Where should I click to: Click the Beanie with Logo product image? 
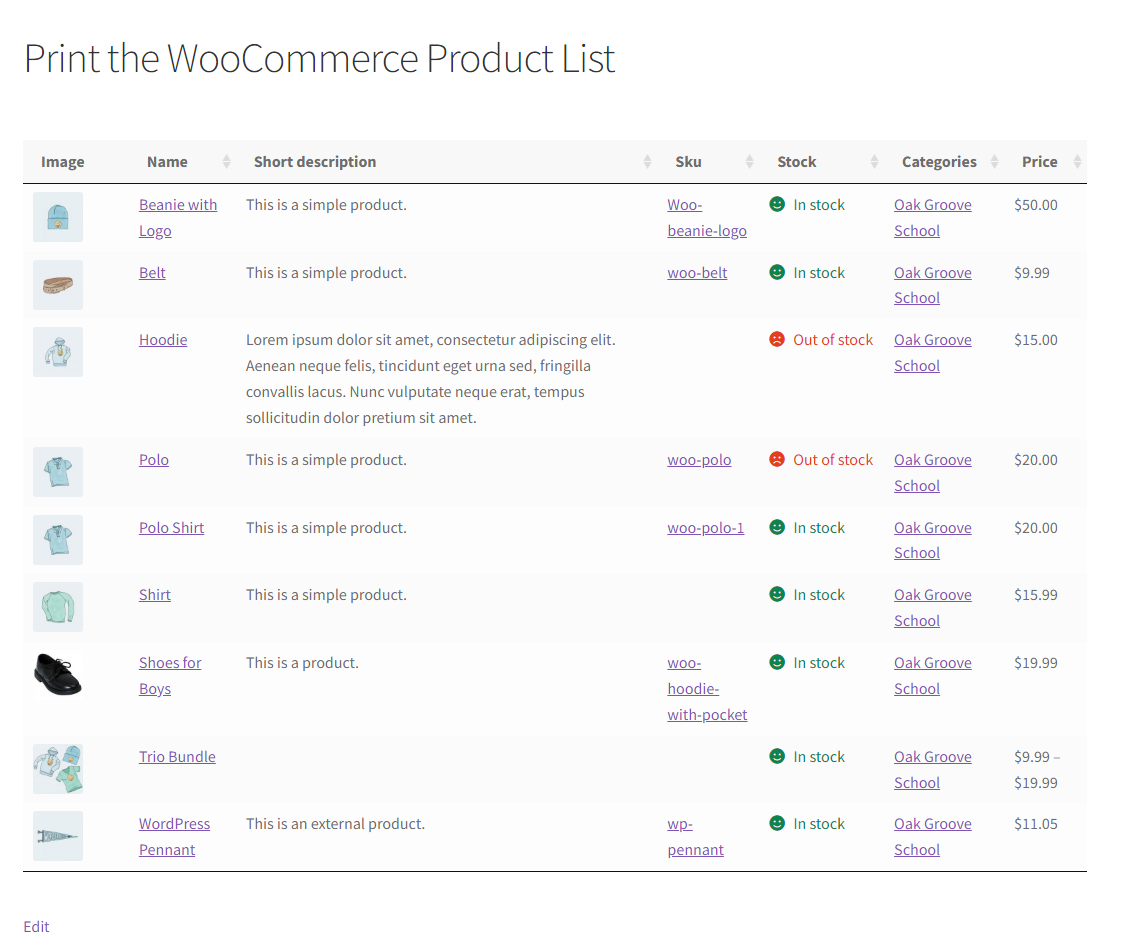tap(58, 217)
